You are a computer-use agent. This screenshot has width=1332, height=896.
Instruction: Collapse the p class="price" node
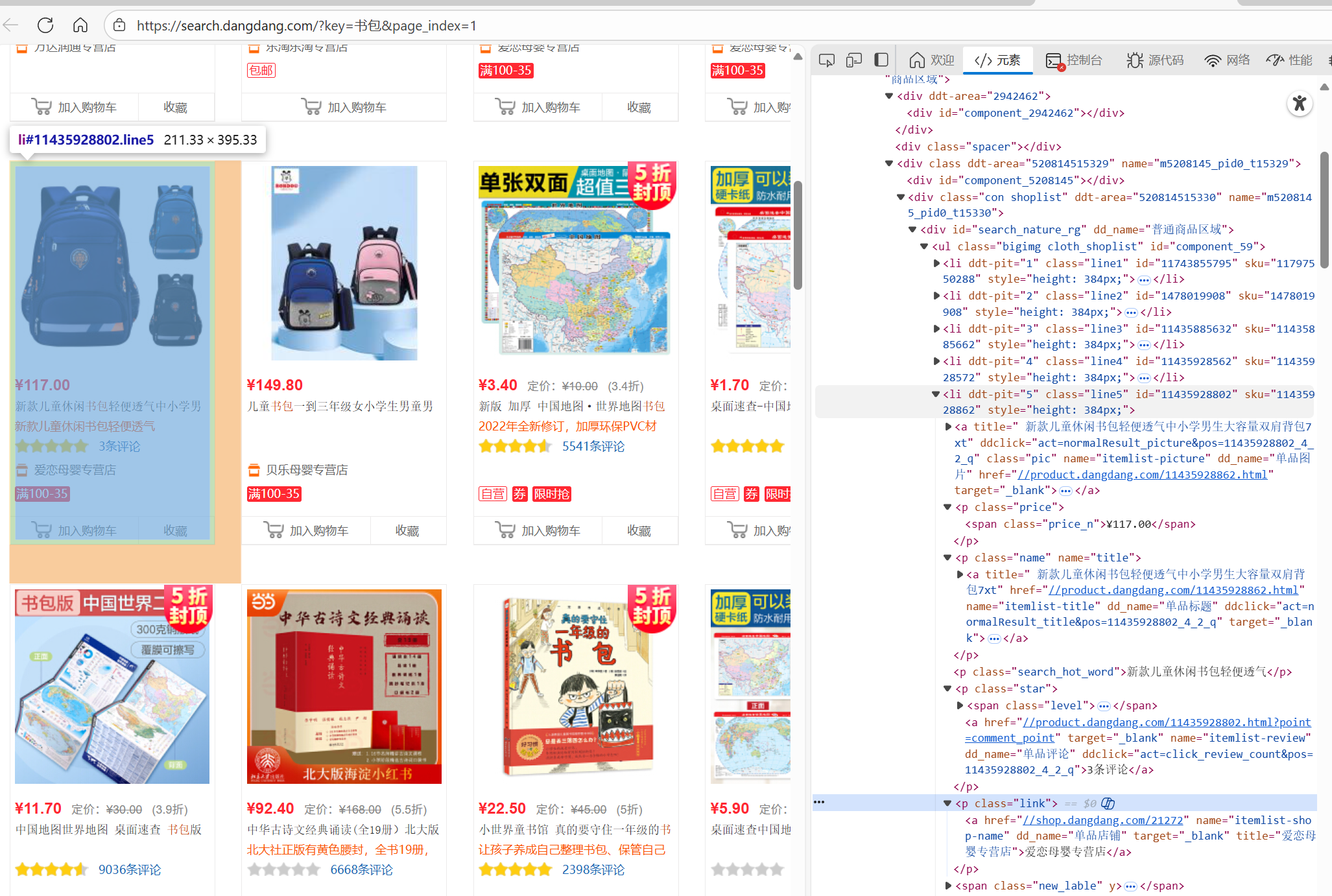(947, 507)
